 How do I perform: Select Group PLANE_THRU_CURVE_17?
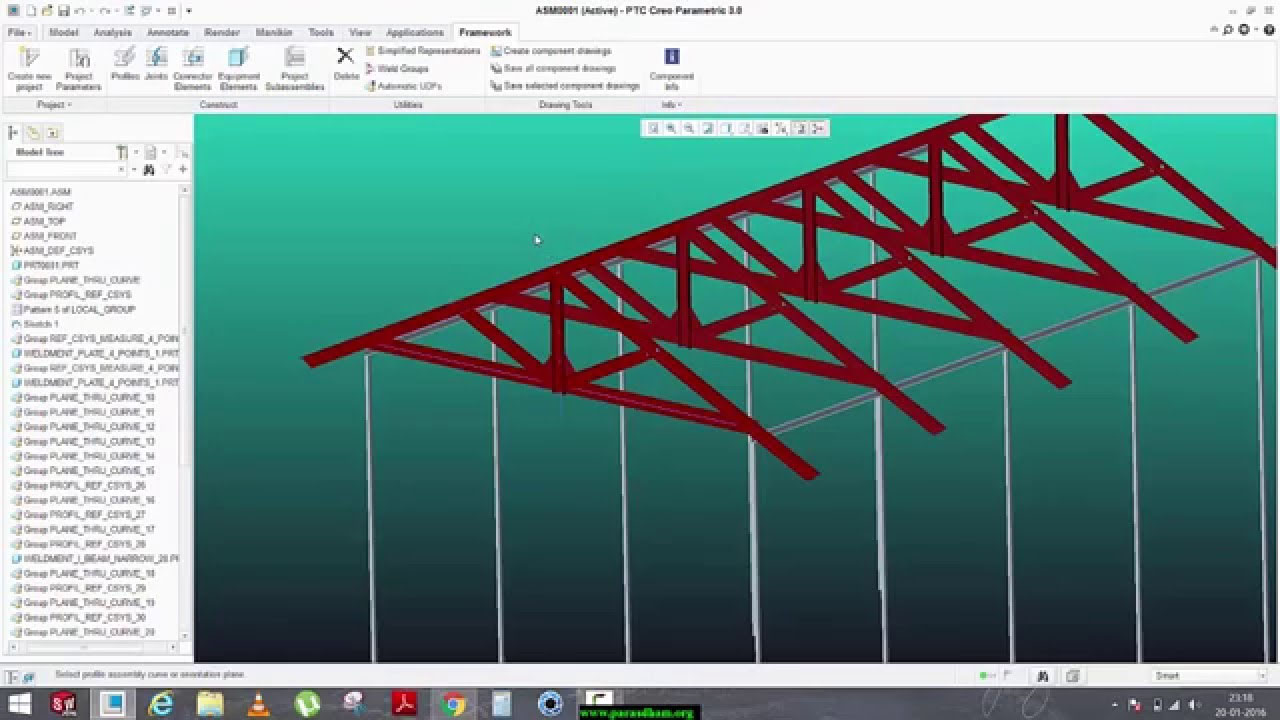(x=83, y=530)
